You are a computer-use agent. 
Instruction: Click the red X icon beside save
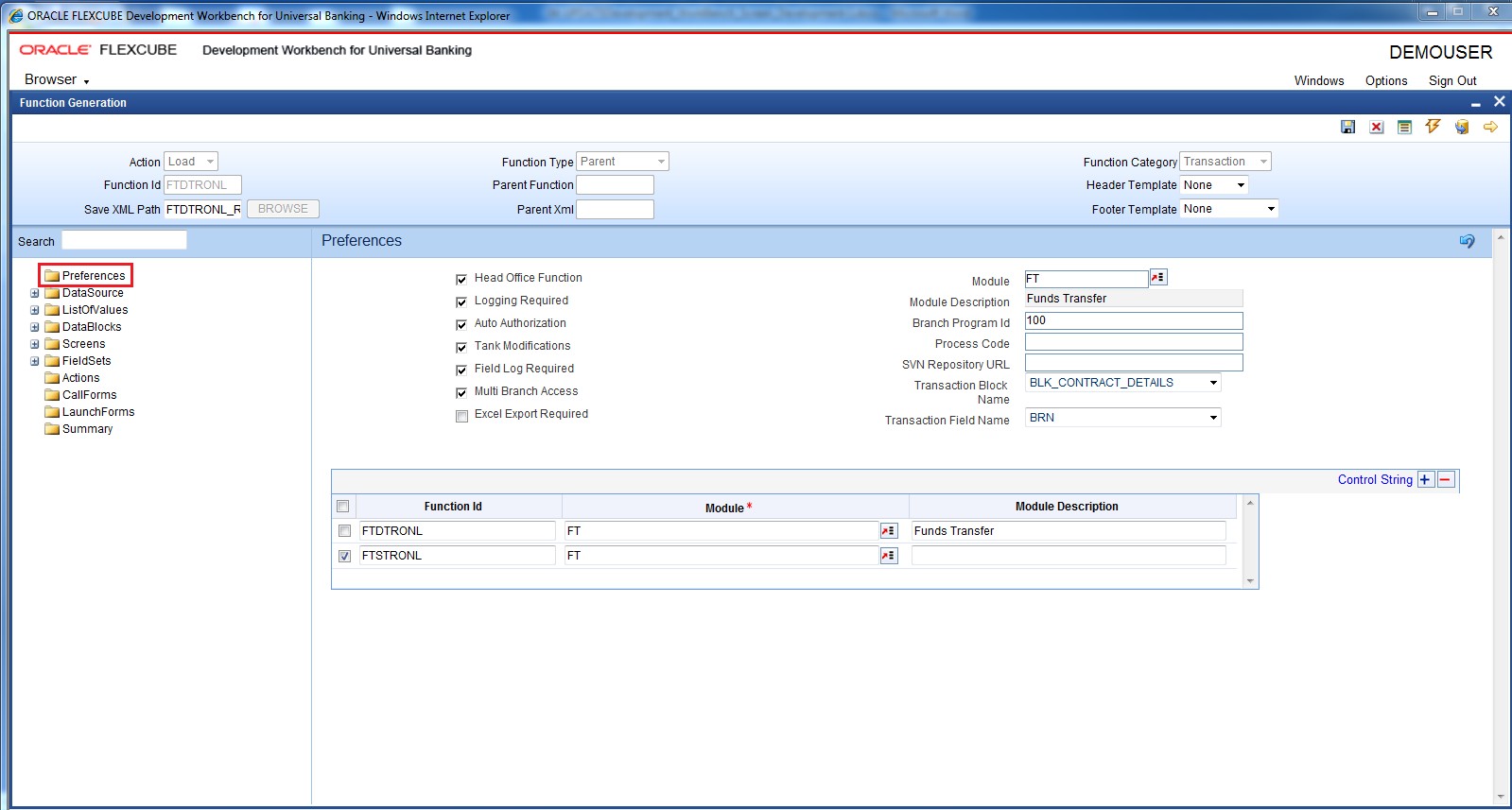(1377, 127)
